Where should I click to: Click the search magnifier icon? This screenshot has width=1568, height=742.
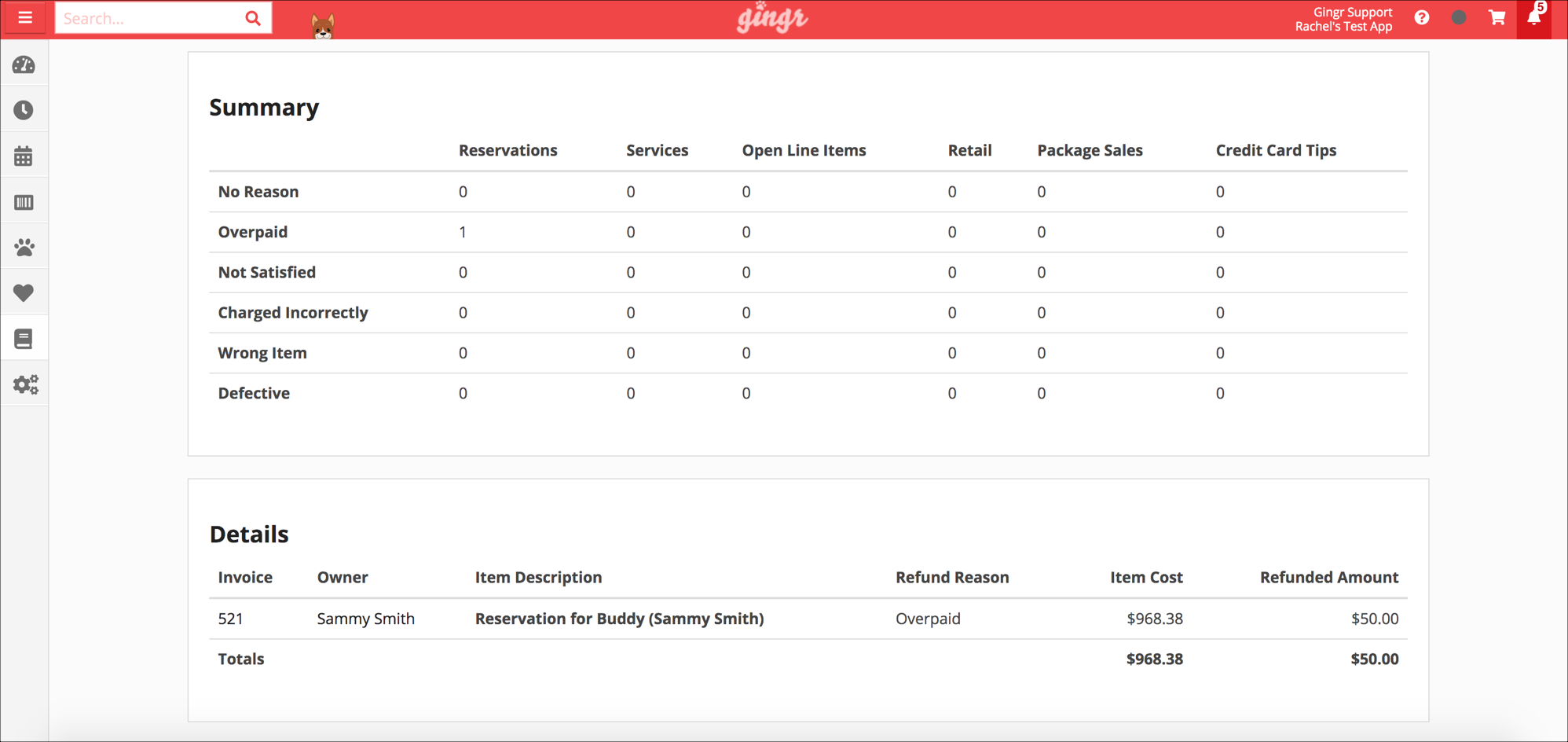pyautogui.click(x=252, y=18)
